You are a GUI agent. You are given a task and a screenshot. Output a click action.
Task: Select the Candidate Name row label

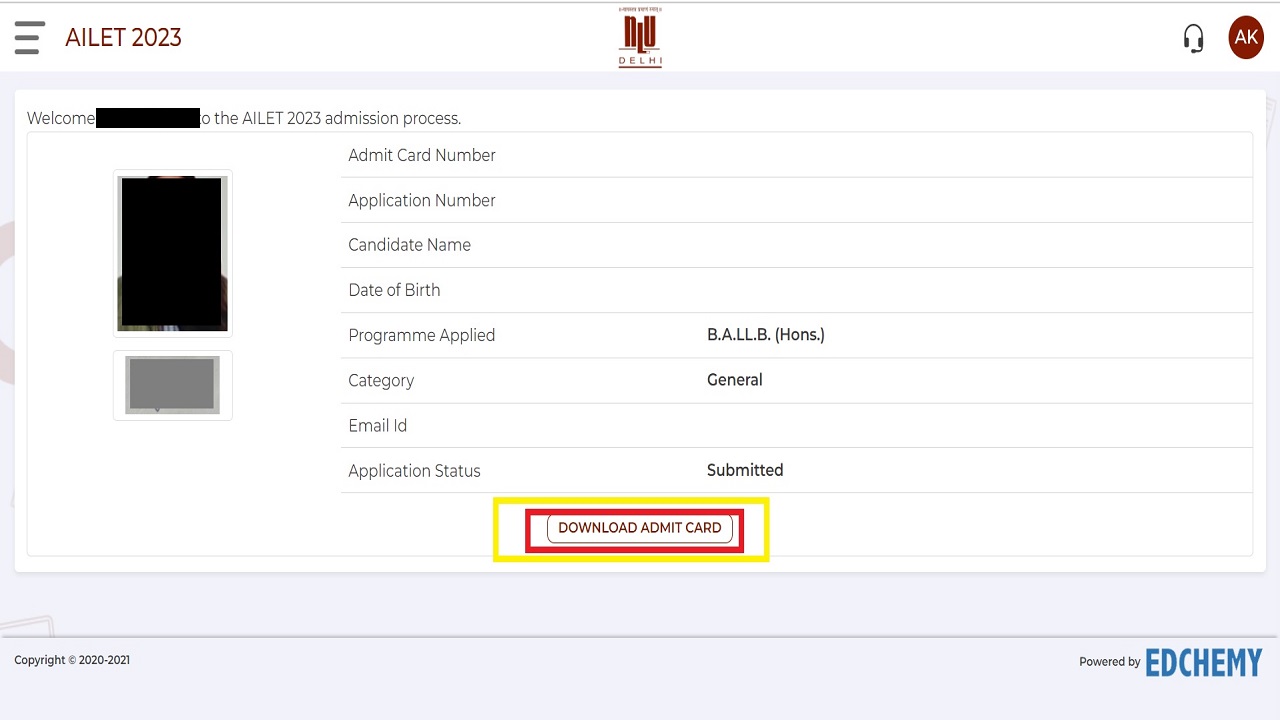tap(409, 245)
